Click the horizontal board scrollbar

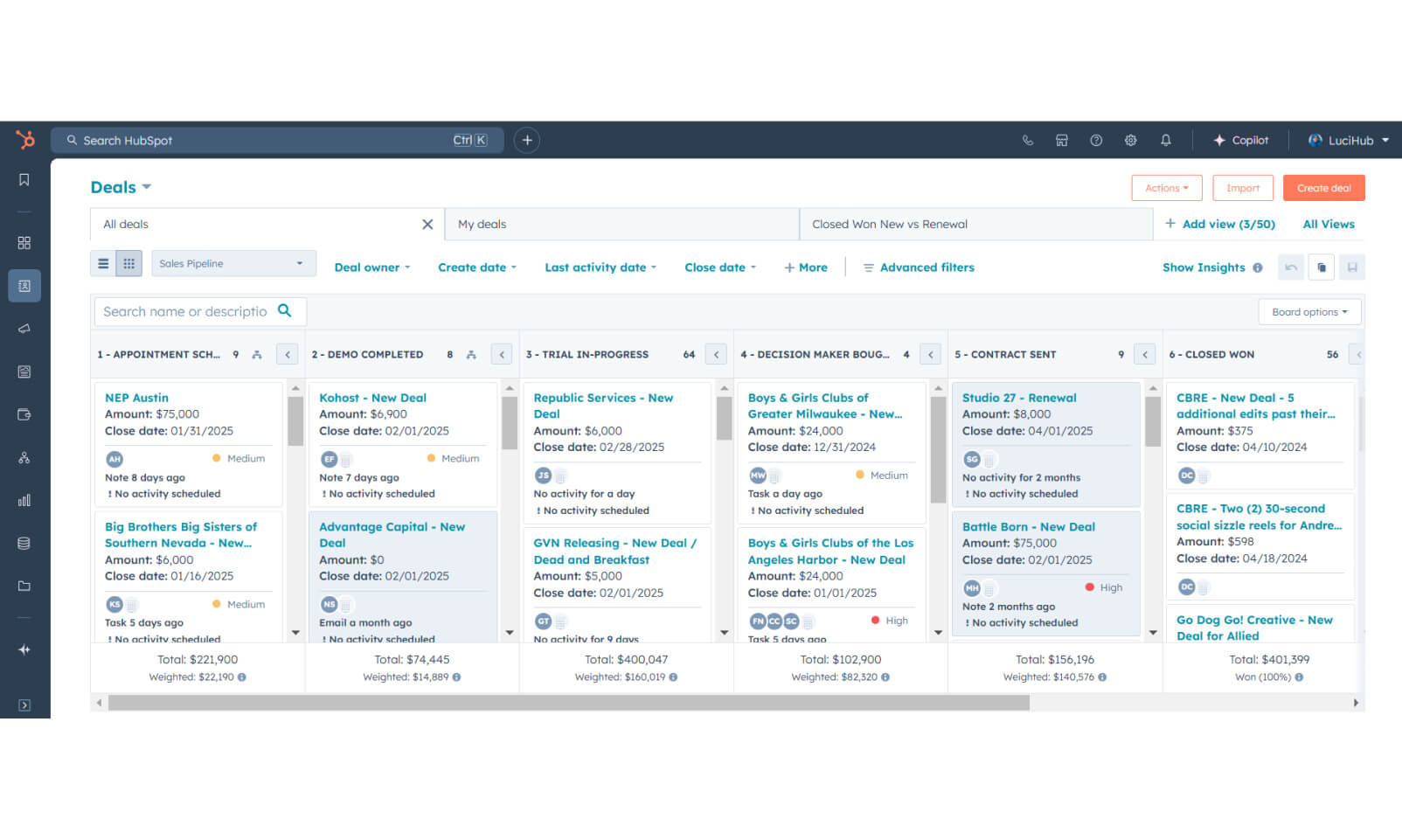point(568,703)
